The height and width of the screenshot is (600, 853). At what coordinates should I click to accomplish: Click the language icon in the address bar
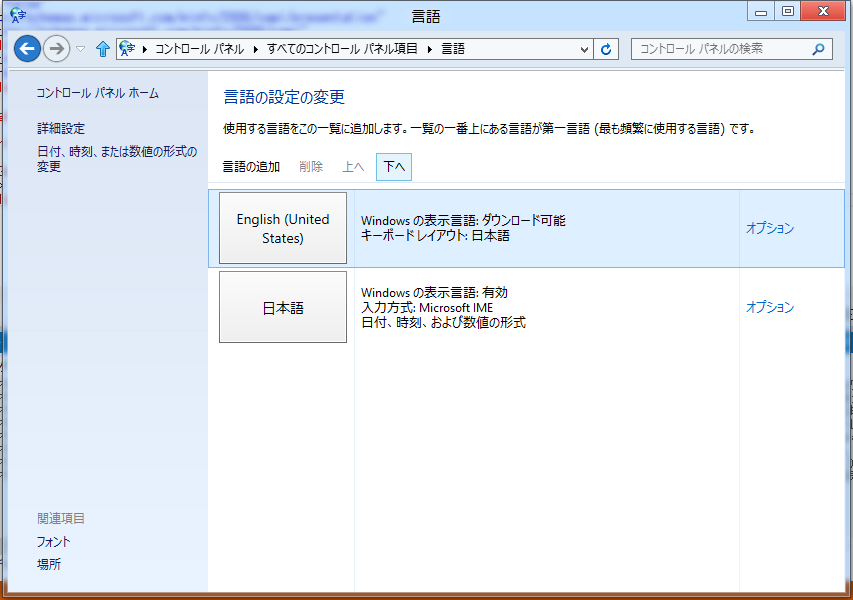(x=128, y=49)
